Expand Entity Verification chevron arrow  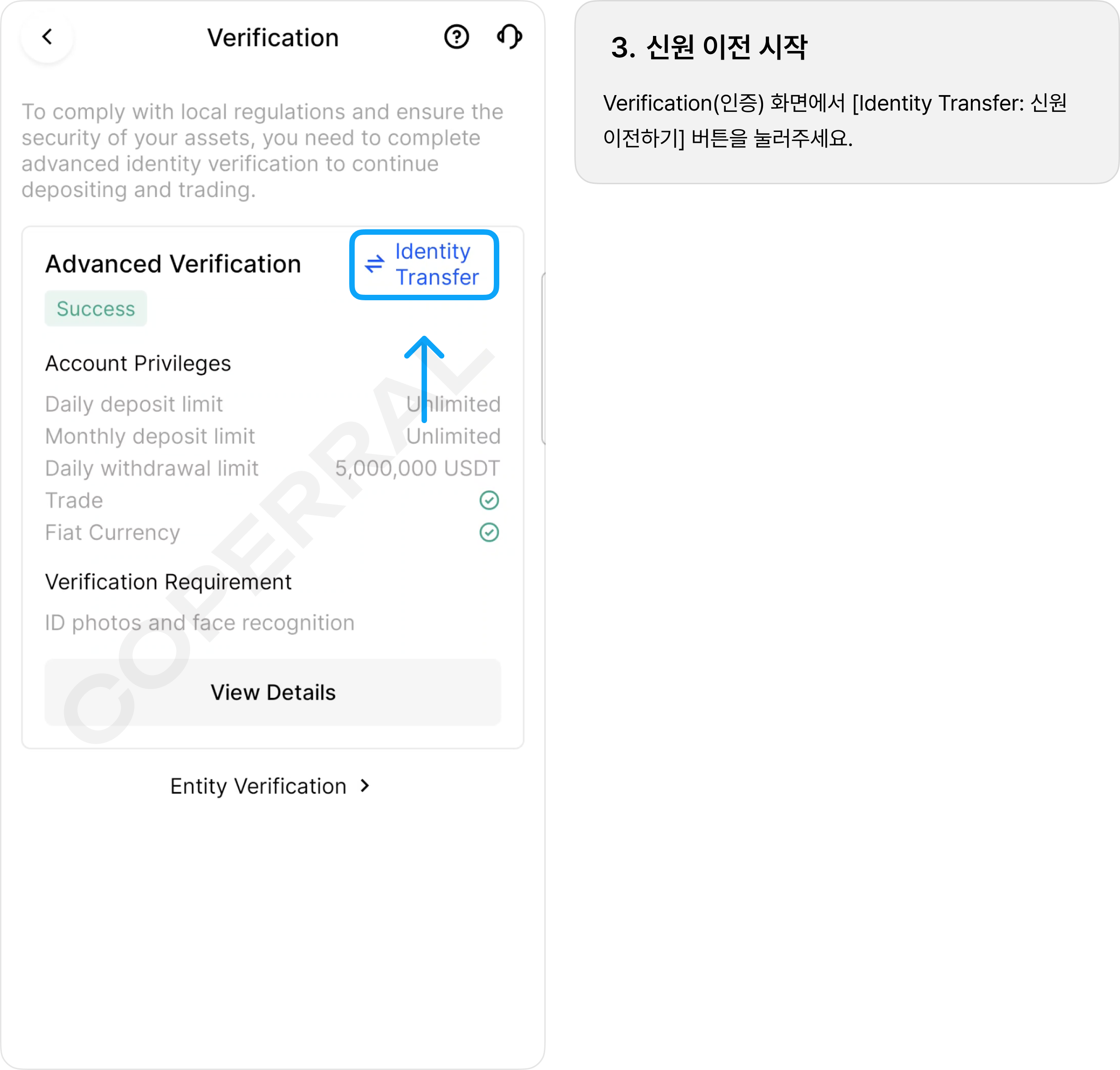click(x=365, y=786)
